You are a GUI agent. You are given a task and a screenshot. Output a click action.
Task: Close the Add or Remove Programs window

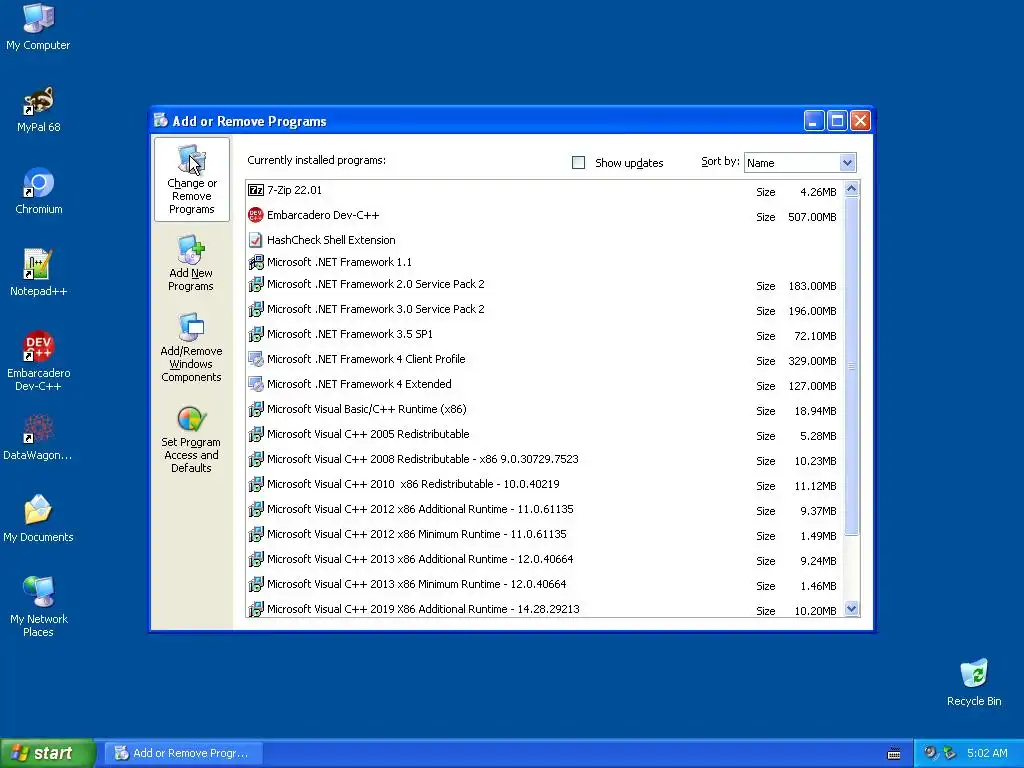[x=861, y=121]
